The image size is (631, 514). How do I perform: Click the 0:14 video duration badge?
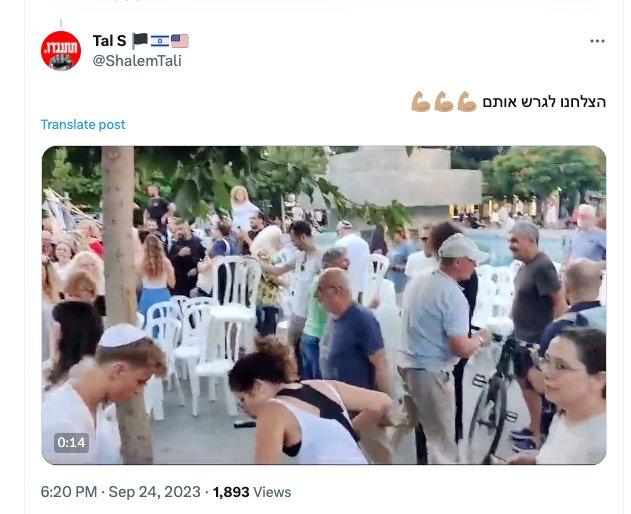[71, 442]
